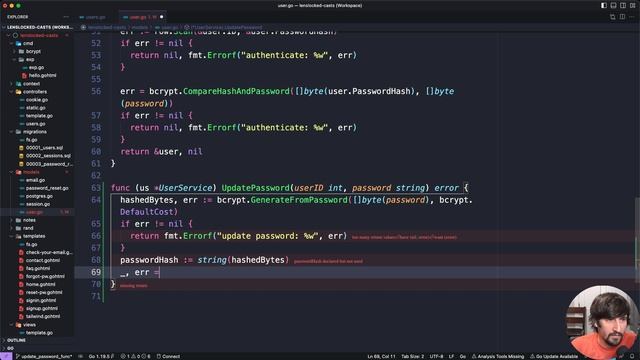Open postgres.go file
The image size is (640, 360).
39,196
